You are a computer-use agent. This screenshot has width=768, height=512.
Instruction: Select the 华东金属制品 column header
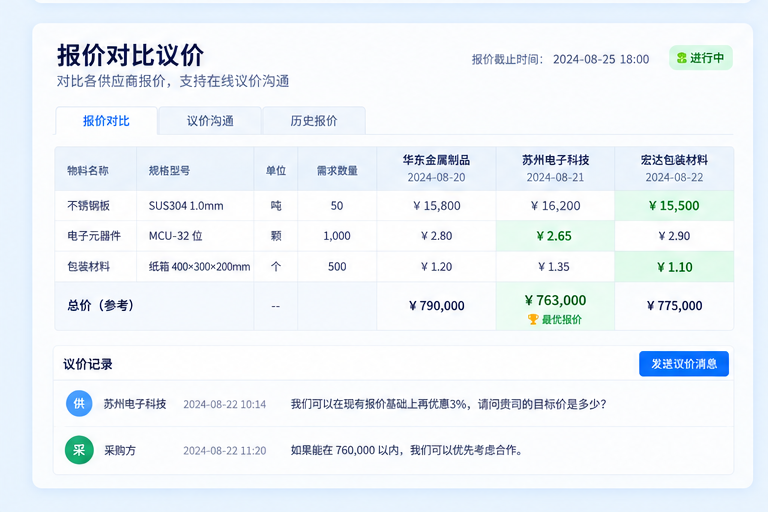pos(436,169)
